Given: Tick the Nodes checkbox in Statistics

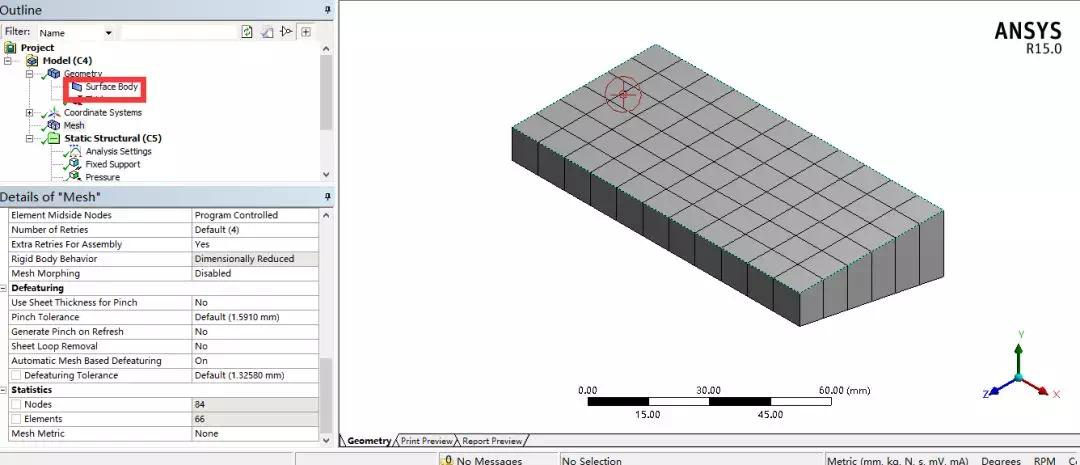Looking at the screenshot, I should coord(16,404).
